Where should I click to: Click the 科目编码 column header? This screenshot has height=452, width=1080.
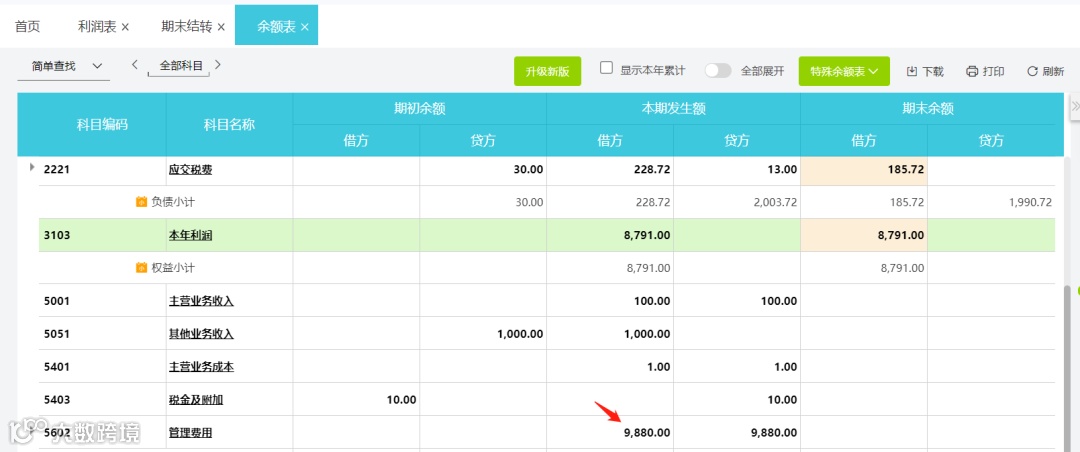point(102,124)
